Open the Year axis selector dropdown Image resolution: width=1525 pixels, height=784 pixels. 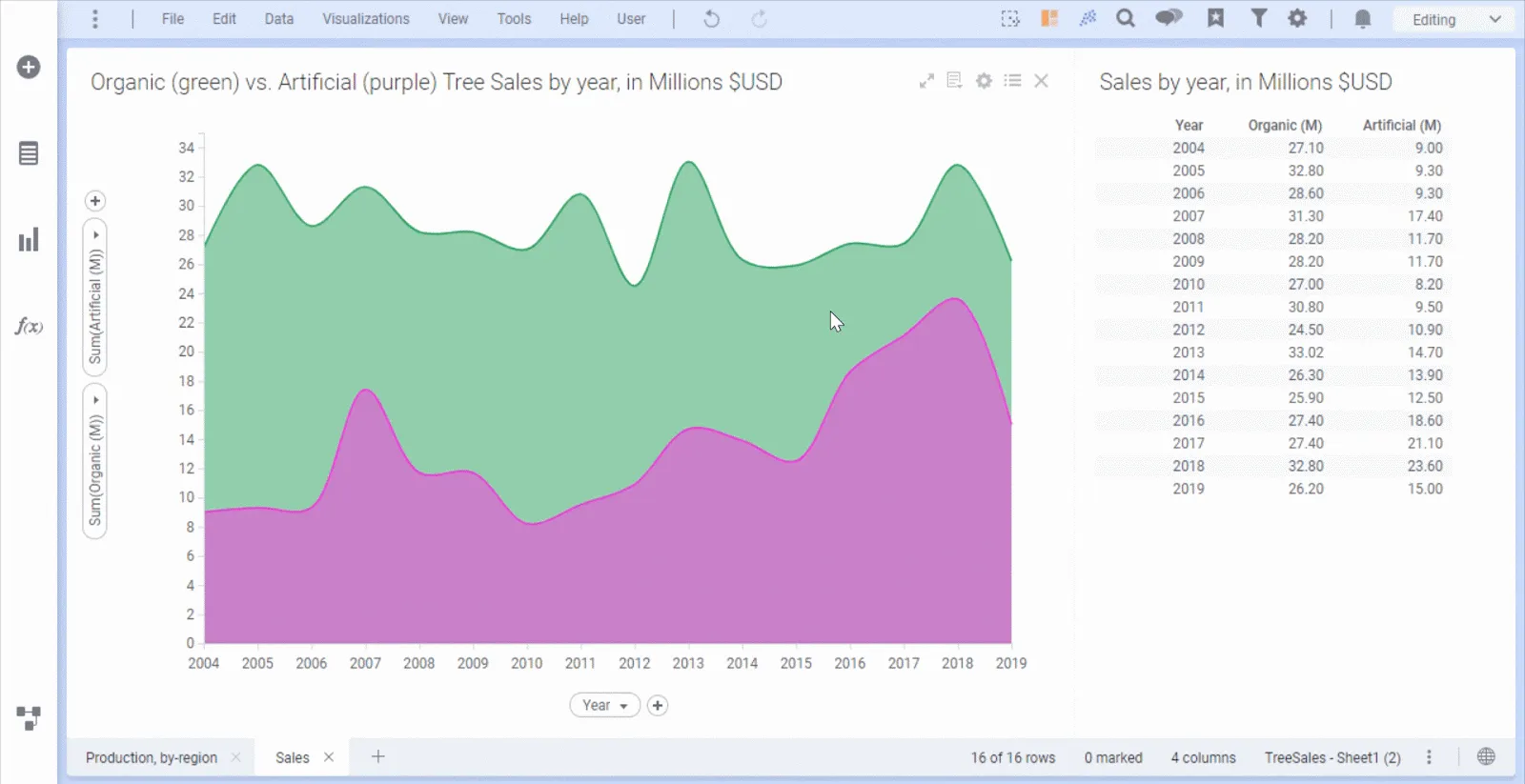604,706
